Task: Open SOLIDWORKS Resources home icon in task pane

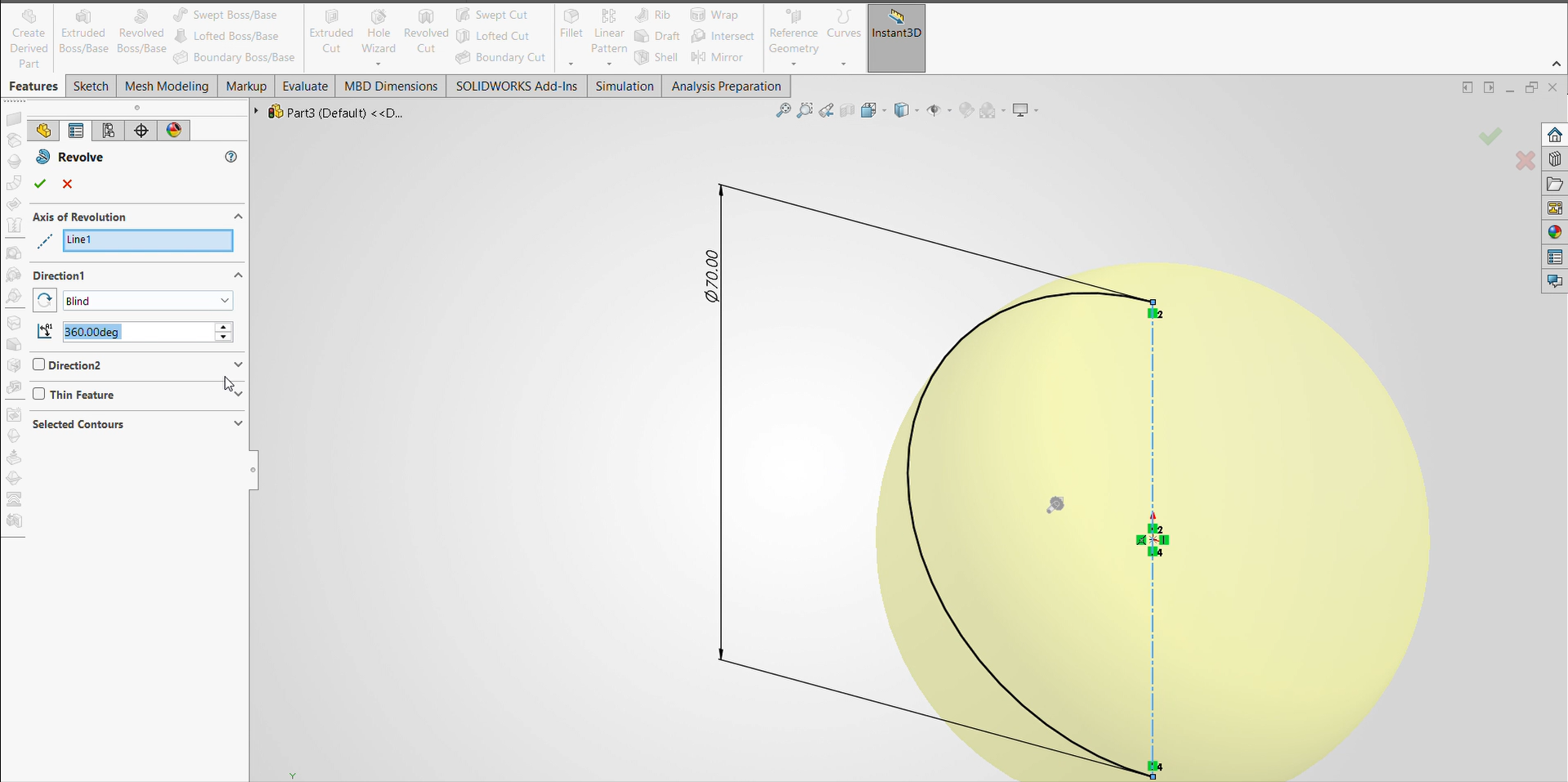Action: point(1555,135)
